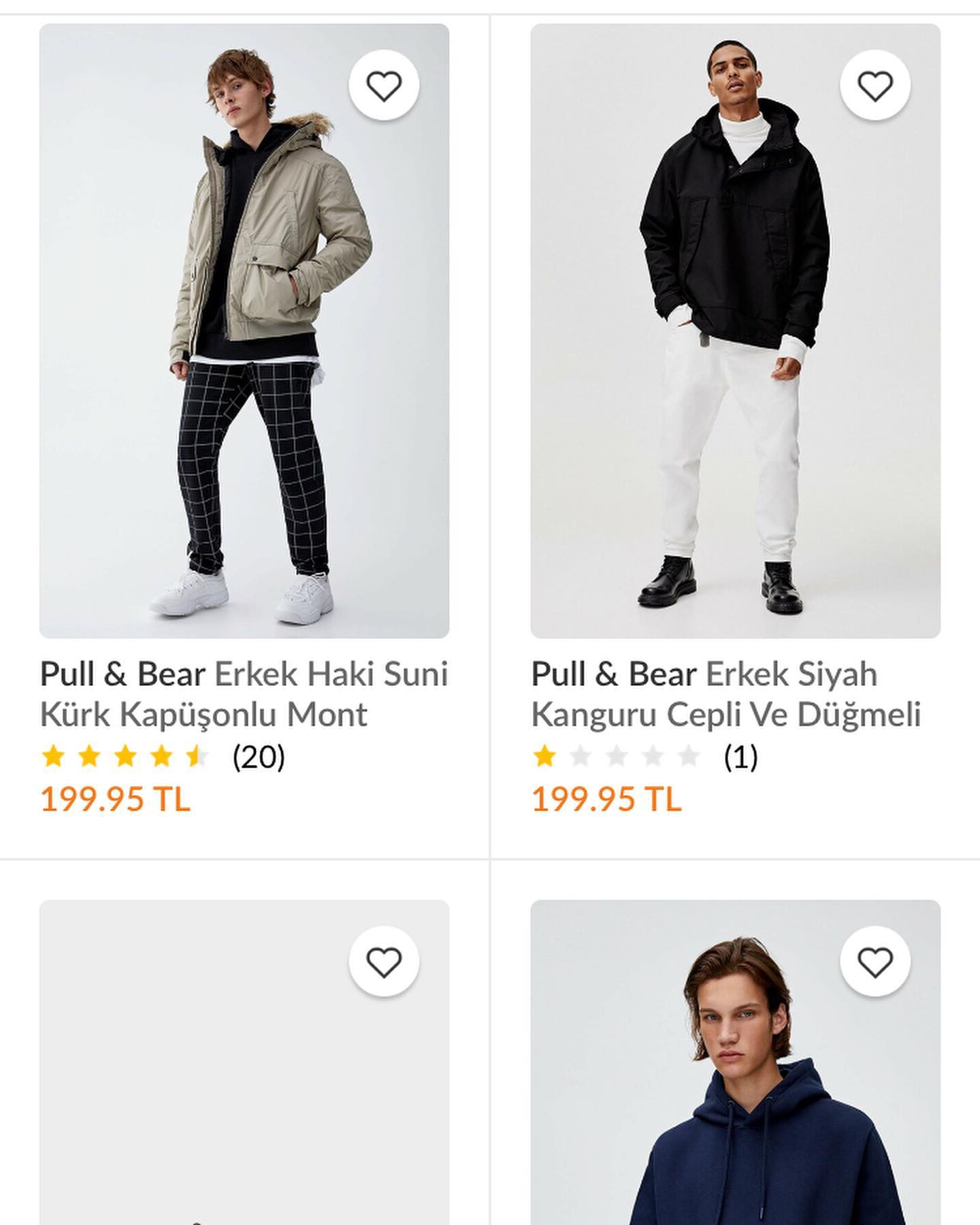
Task: Open the blank grey product thumbnail
Action: (244, 1062)
